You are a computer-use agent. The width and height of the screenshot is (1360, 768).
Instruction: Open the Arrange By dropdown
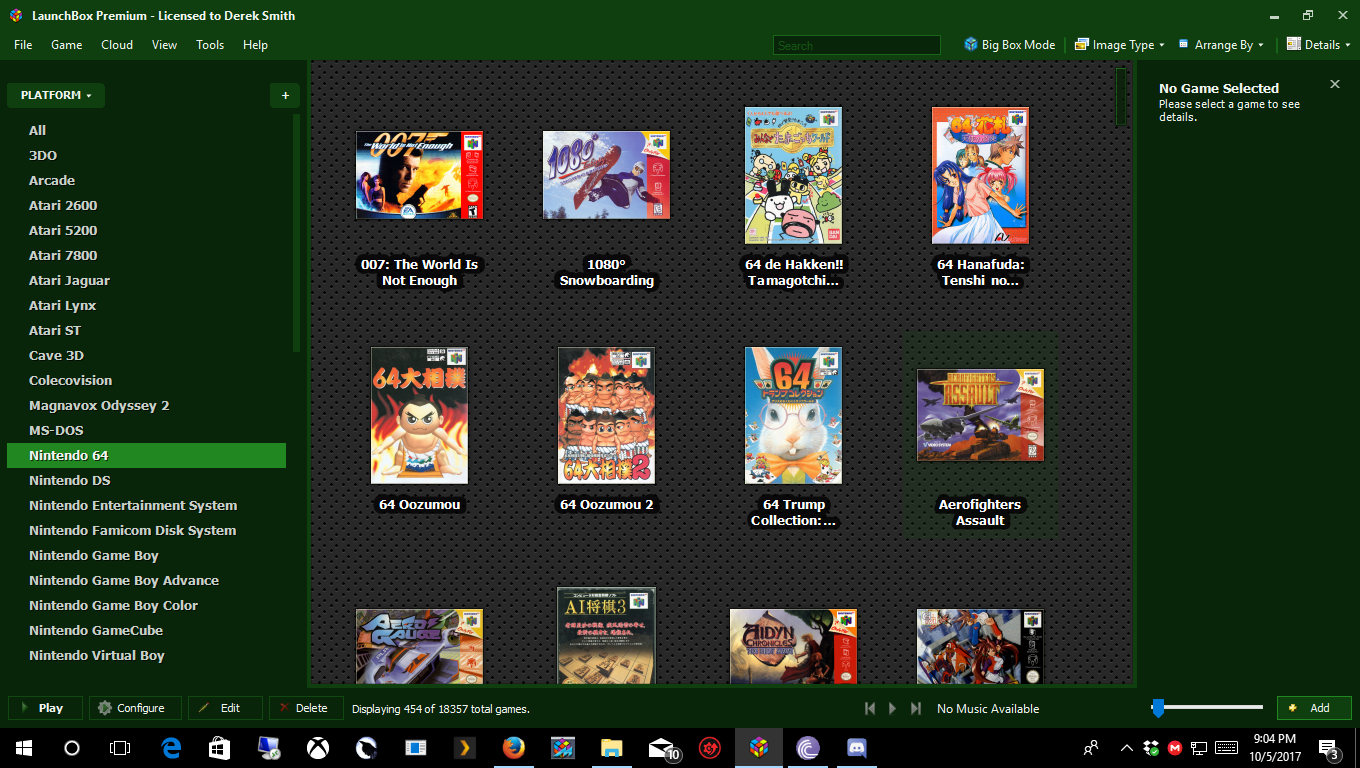pyautogui.click(x=1221, y=45)
